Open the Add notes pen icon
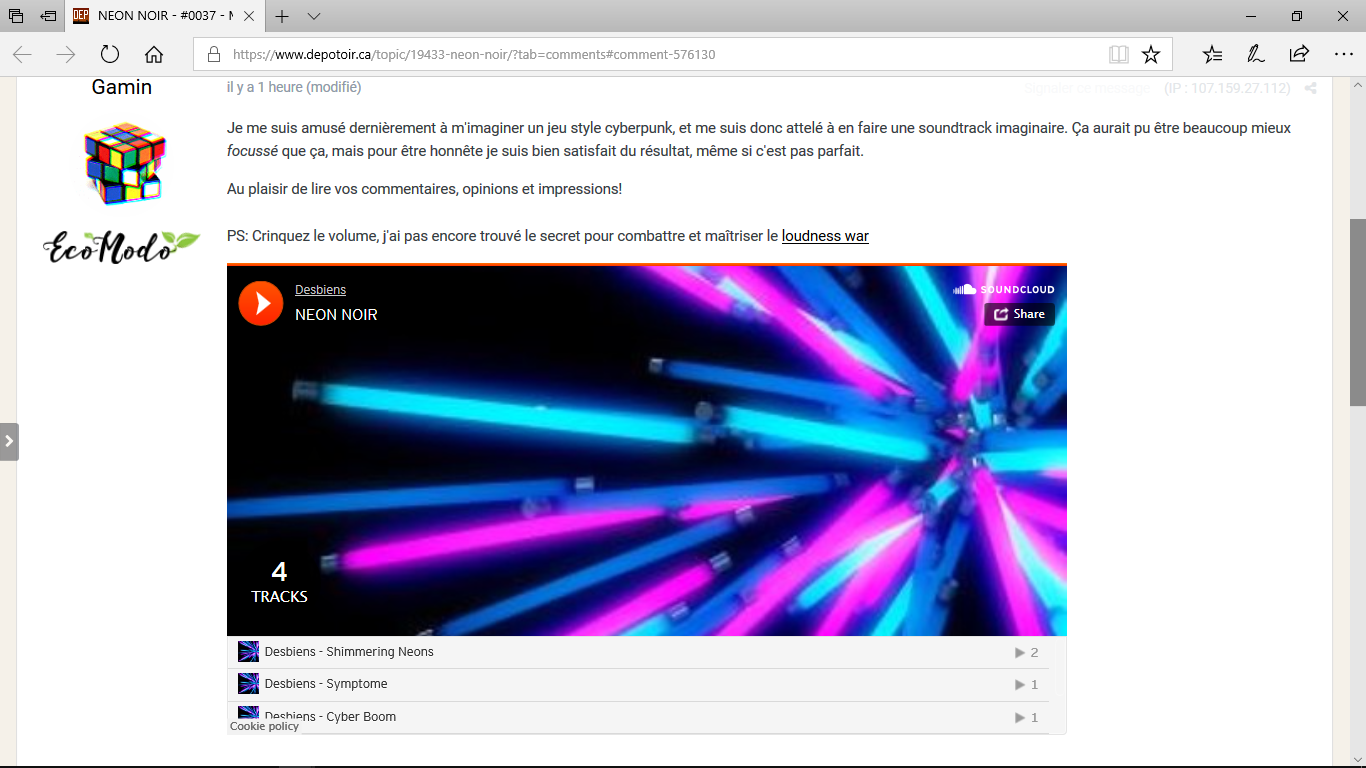The image size is (1366, 768). (1255, 54)
